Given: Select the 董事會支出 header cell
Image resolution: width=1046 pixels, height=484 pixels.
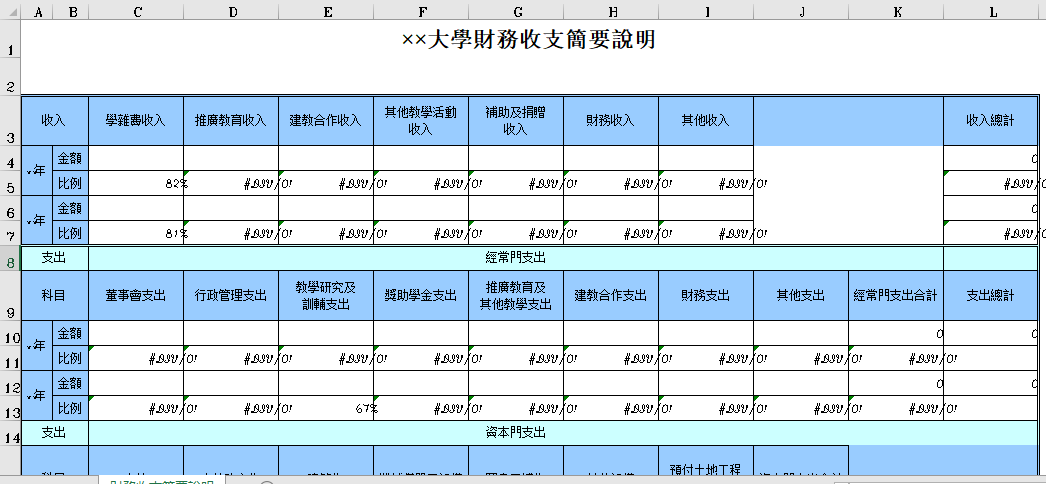Looking at the screenshot, I should (x=136, y=296).
